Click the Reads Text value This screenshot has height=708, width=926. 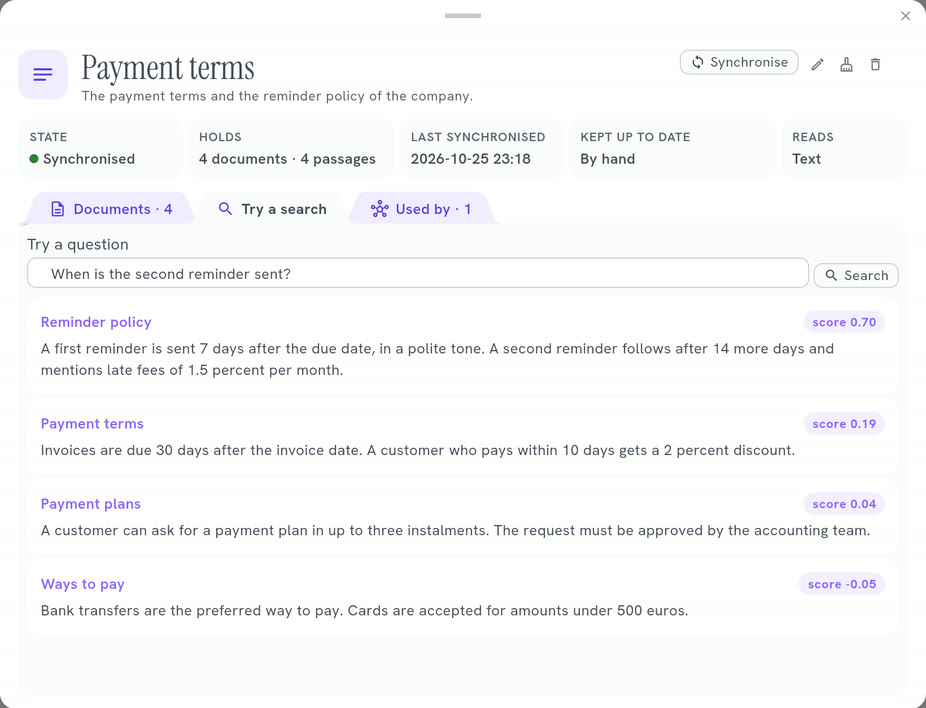(x=807, y=159)
